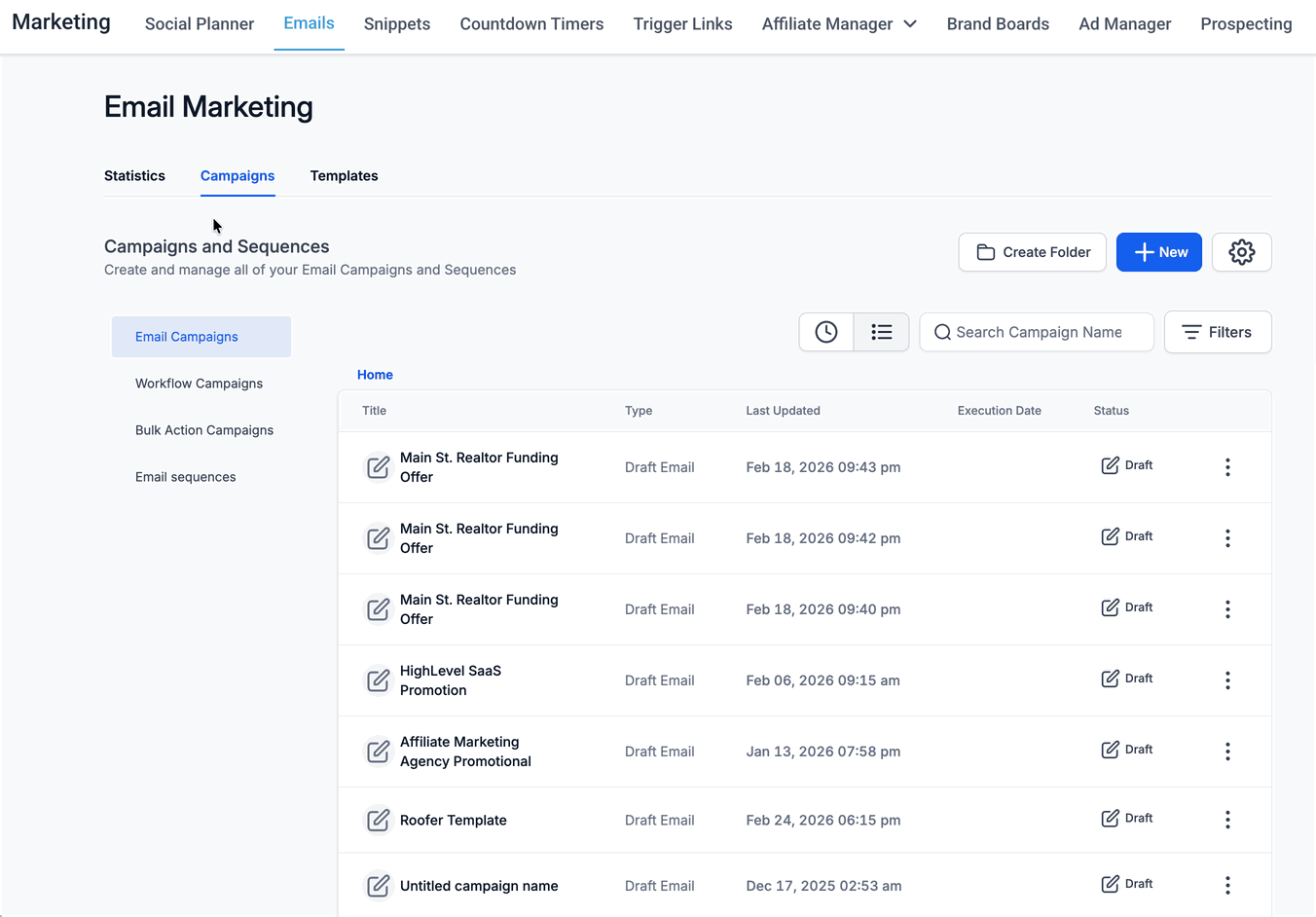Click the Home breadcrumb link
Viewport: 1316px width, 917px height.
tap(375, 375)
